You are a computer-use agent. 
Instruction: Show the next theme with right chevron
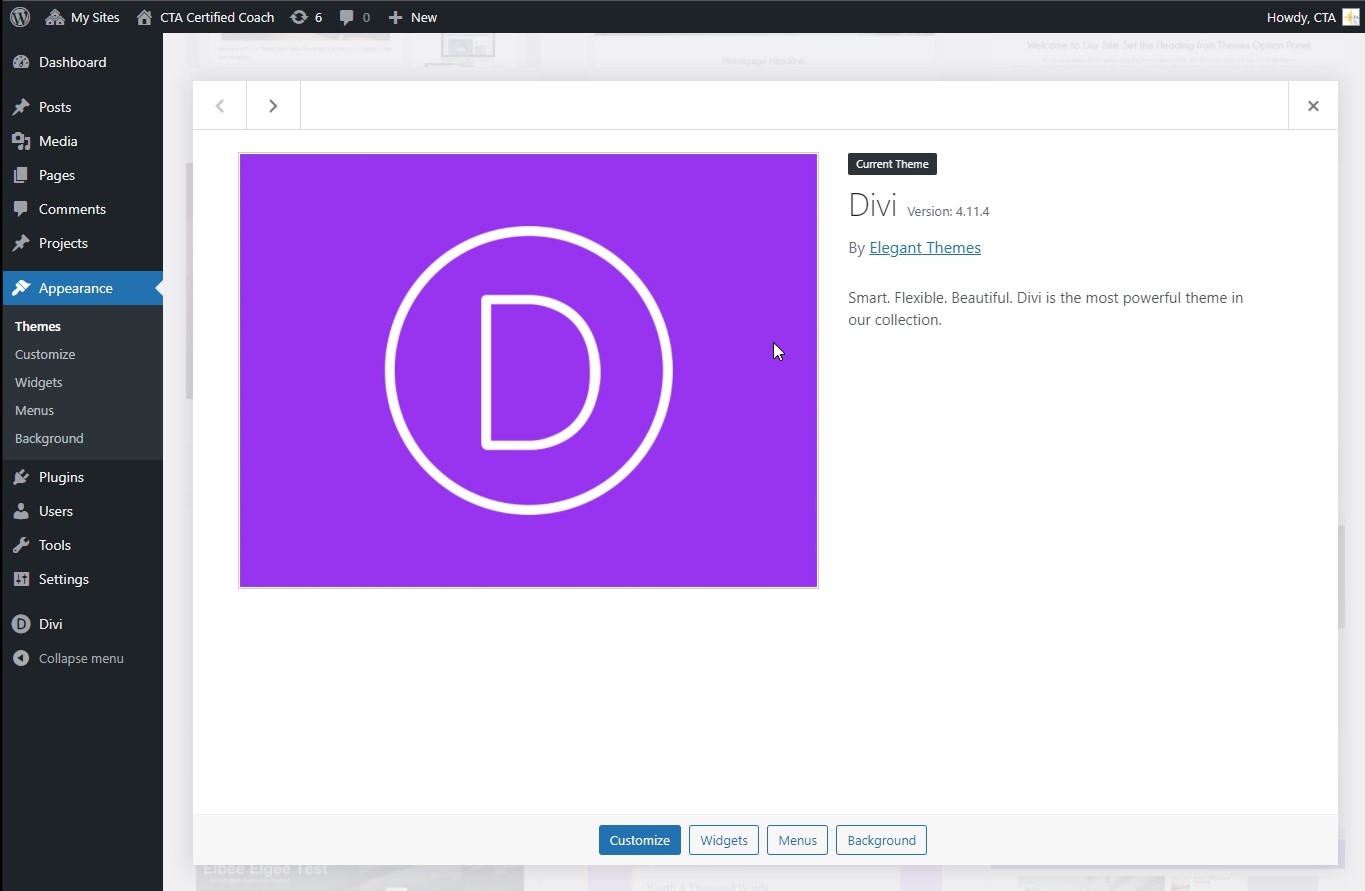click(273, 106)
